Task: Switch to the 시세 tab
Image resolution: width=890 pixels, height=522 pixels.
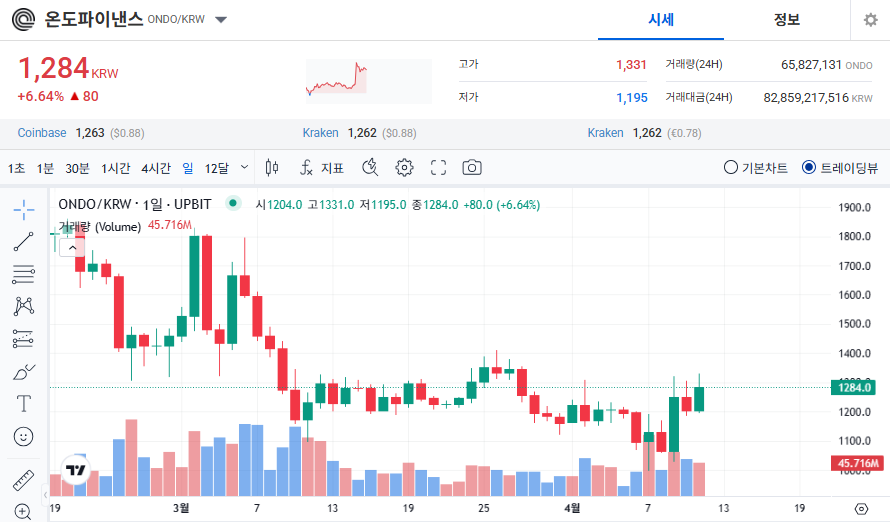Action: [661, 20]
